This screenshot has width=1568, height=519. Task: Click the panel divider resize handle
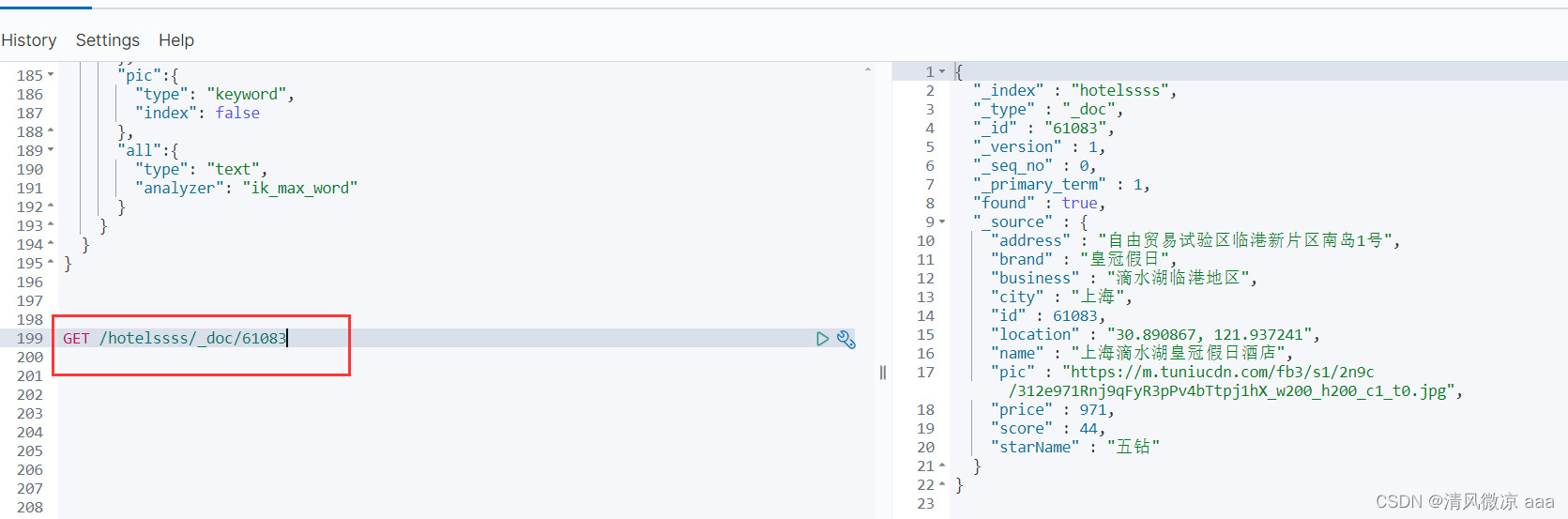pyautogui.click(x=883, y=373)
